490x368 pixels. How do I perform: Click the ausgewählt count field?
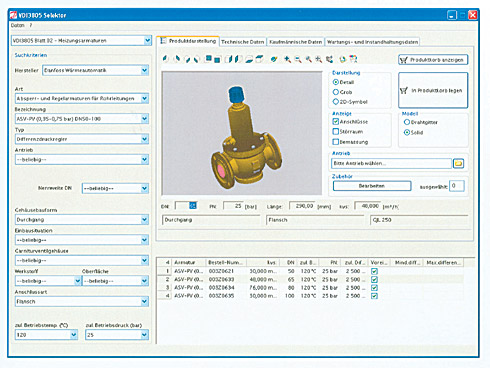(457, 186)
